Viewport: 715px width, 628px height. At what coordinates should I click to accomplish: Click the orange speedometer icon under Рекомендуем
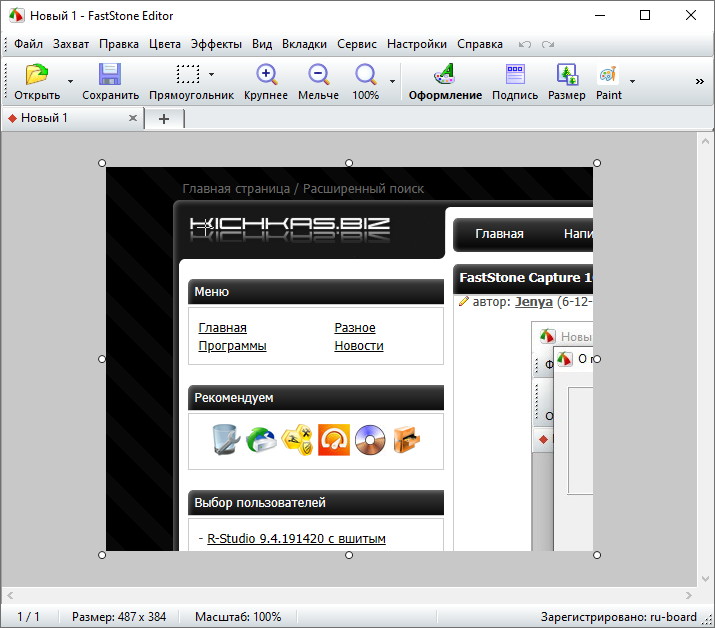[334, 440]
